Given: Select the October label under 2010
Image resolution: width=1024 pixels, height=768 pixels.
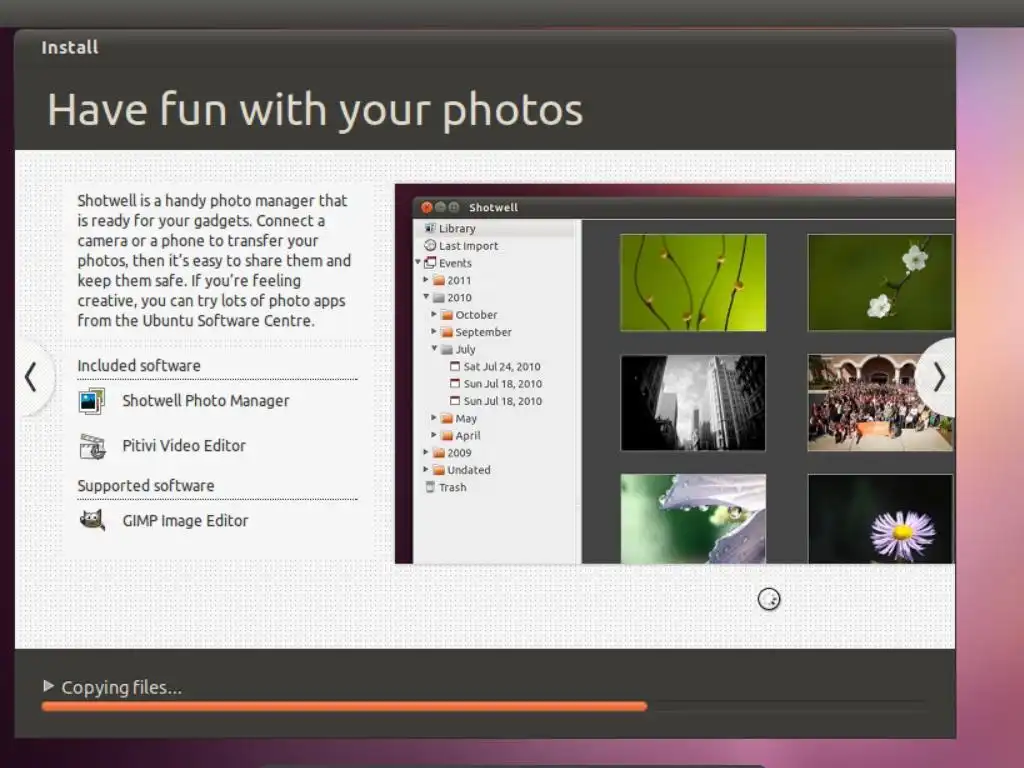Looking at the screenshot, I should pyautogui.click(x=476, y=315).
